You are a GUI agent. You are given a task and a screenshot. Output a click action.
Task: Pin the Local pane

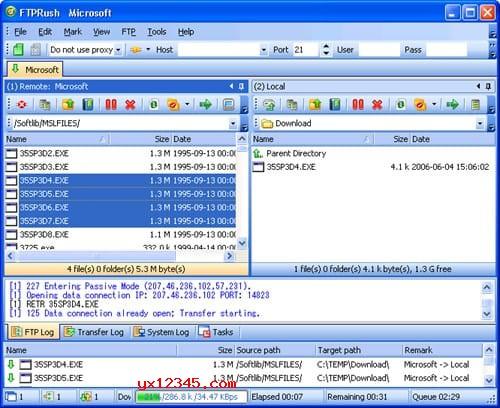click(x=488, y=87)
